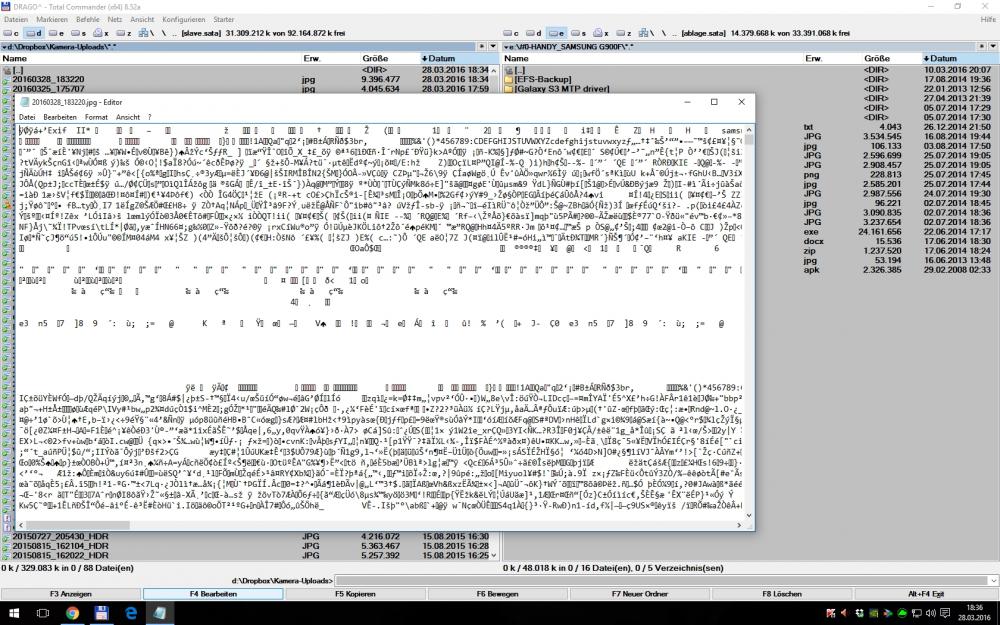The height and width of the screenshot is (625, 1000).
Task: Open the Format menu in Editor
Action: [96, 117]
